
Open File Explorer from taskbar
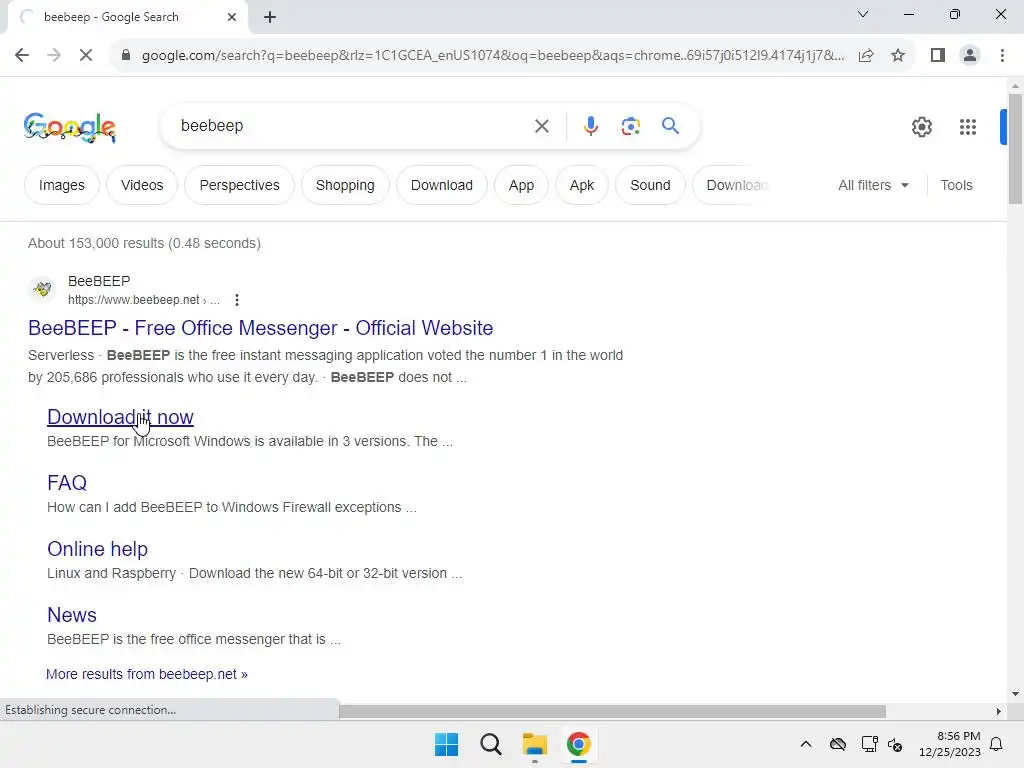535,744
